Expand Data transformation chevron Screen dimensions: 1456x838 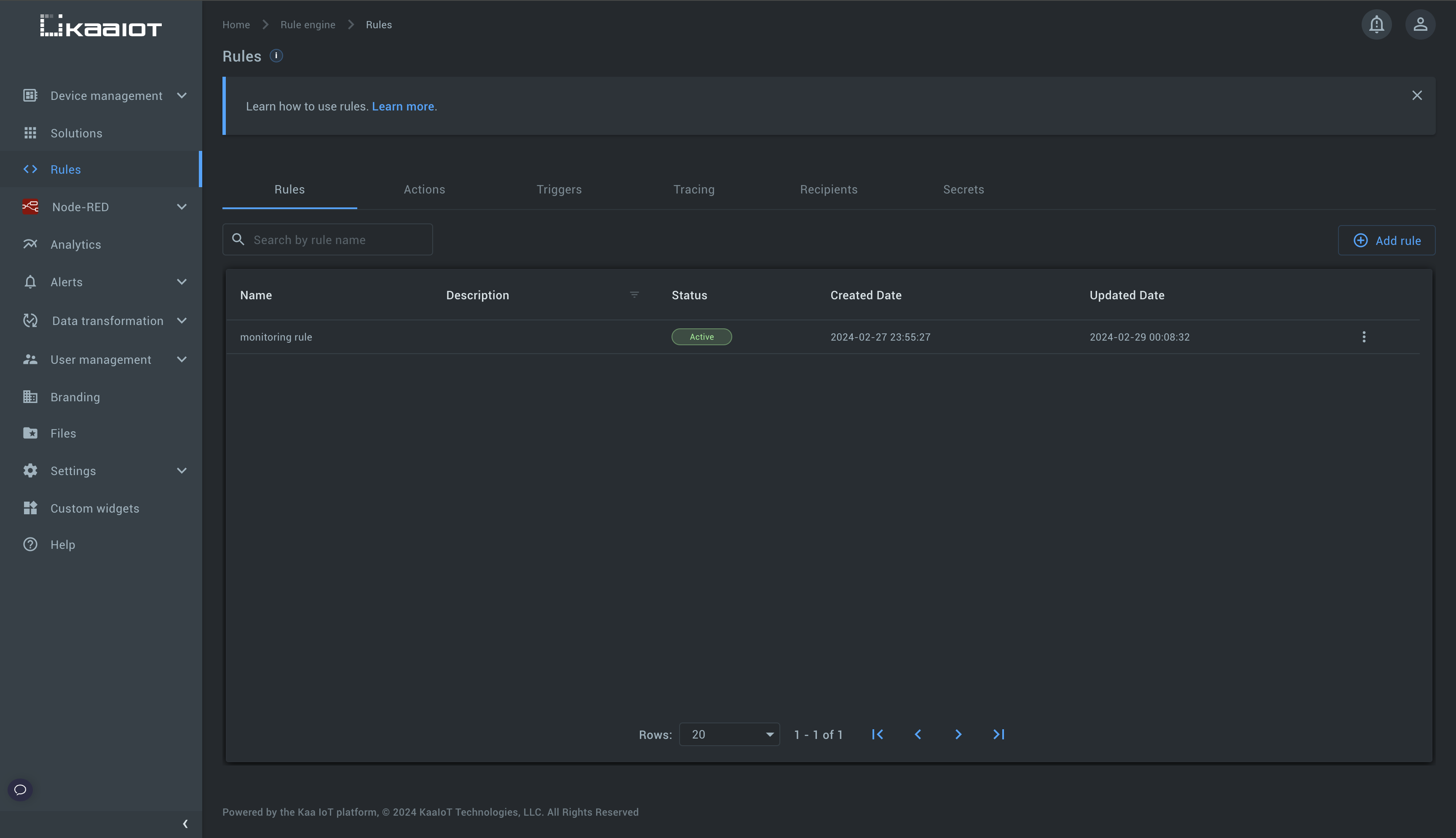pyautogui.click(x=182, y=321)
